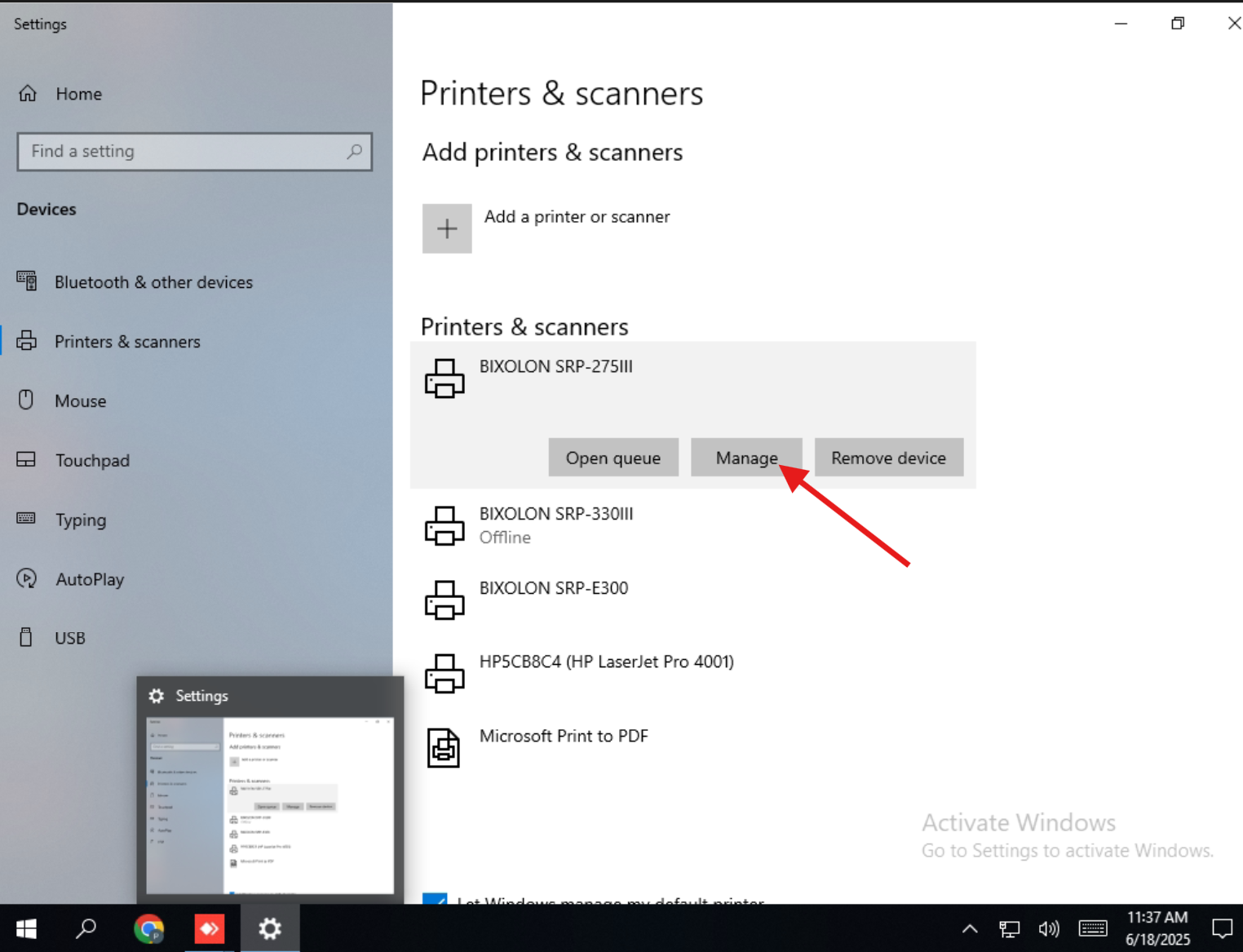Image resolution: width=1243 pixels, height=952 pixels.
Task: Minimize the Settings window
Action: (1121, 24)
